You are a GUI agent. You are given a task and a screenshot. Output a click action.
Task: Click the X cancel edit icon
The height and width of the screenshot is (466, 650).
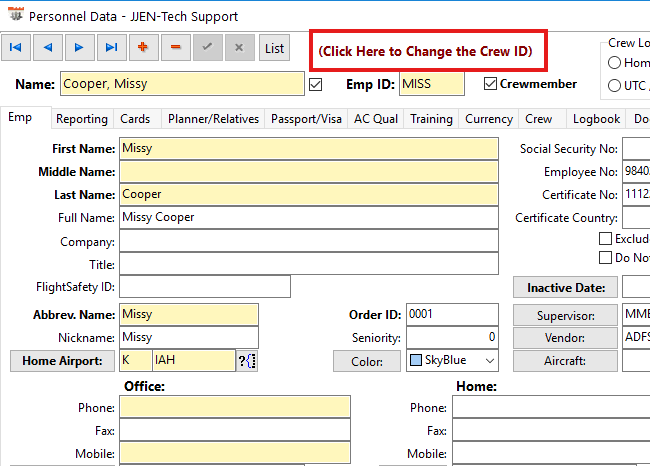point(238,47)
